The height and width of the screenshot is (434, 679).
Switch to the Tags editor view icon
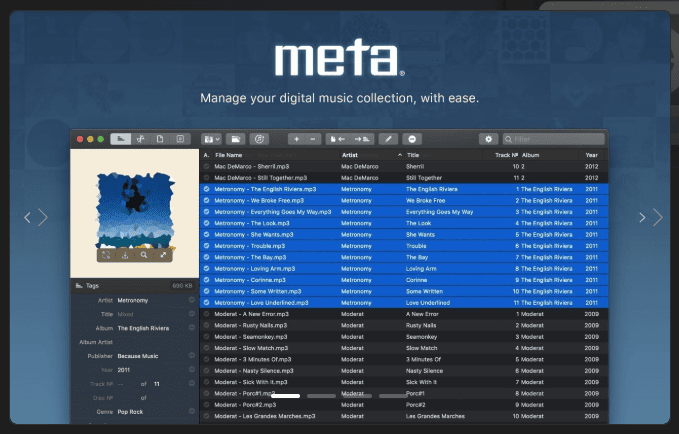pyautogui.click(x=121, y=139)
